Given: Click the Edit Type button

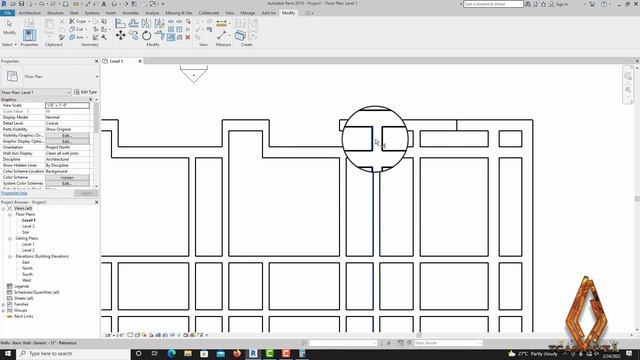Looking at the screenshot, I should [86, 92].
